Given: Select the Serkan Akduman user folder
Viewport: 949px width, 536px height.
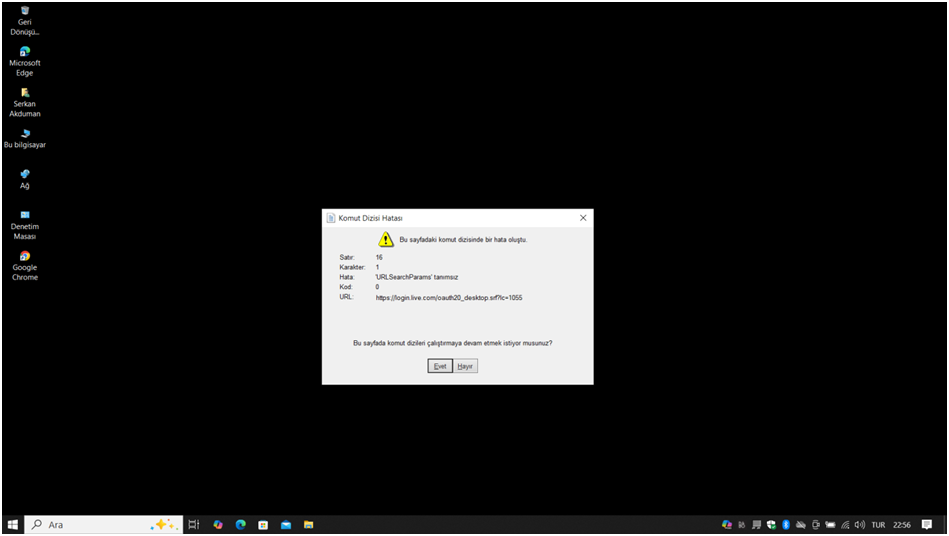Looking at the screenshot, I should click(x=24, y=102).
